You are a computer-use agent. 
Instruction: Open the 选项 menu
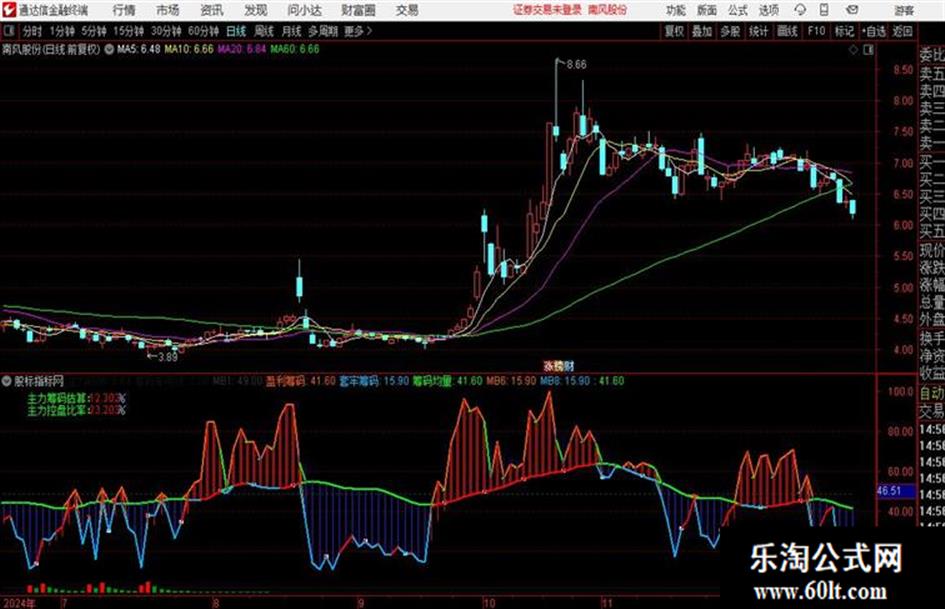[x=769, y=10]
